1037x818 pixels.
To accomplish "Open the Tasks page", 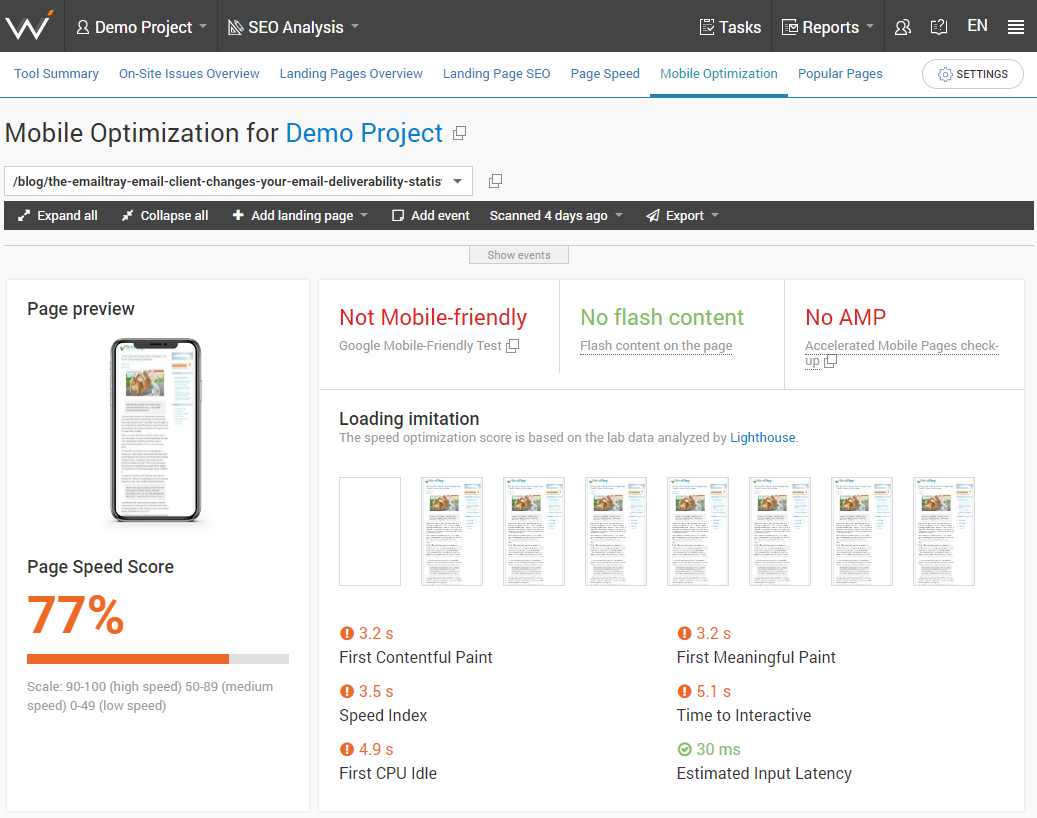I will point(730,27).
